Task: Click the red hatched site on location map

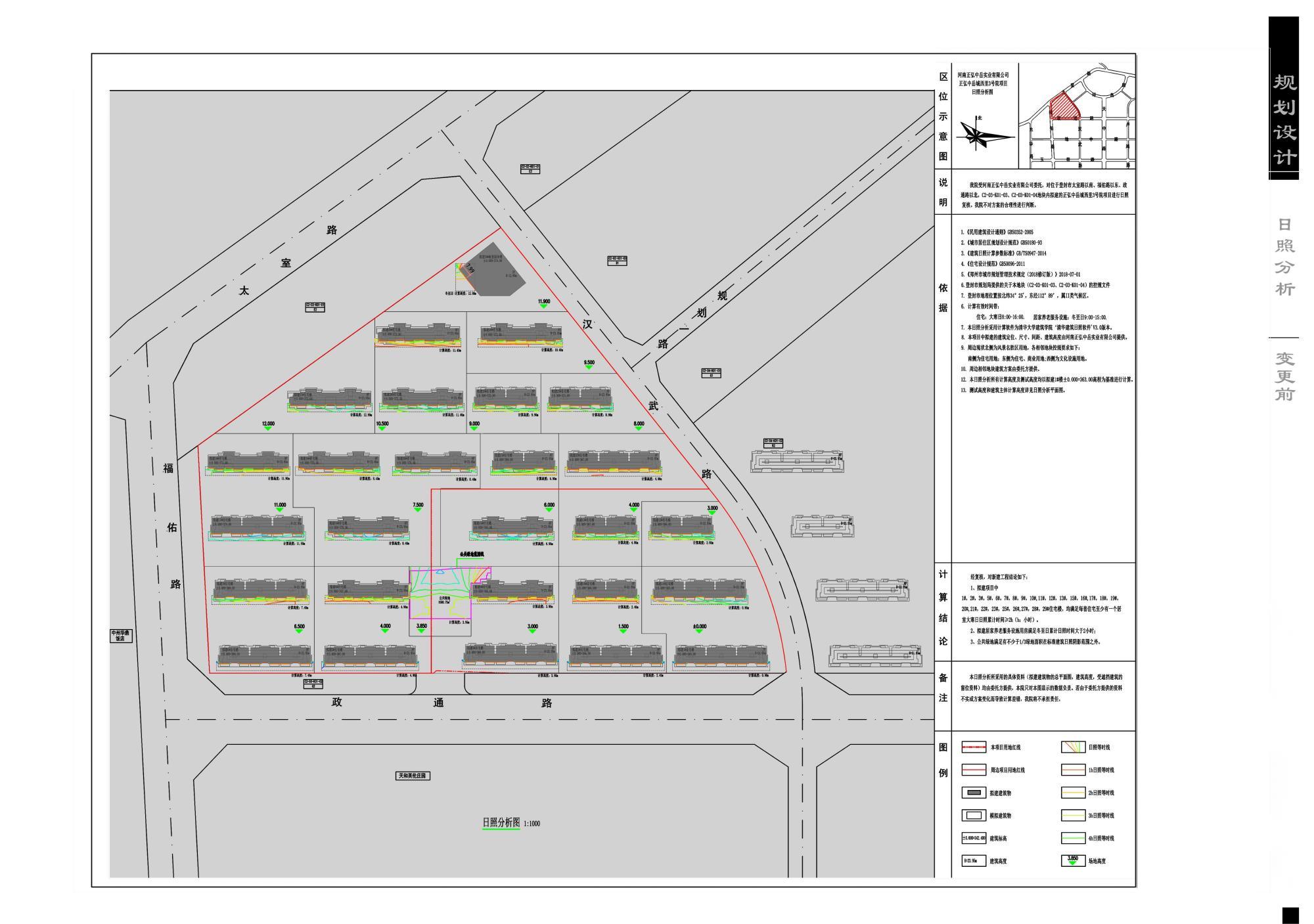Action: pos(1065,107)
